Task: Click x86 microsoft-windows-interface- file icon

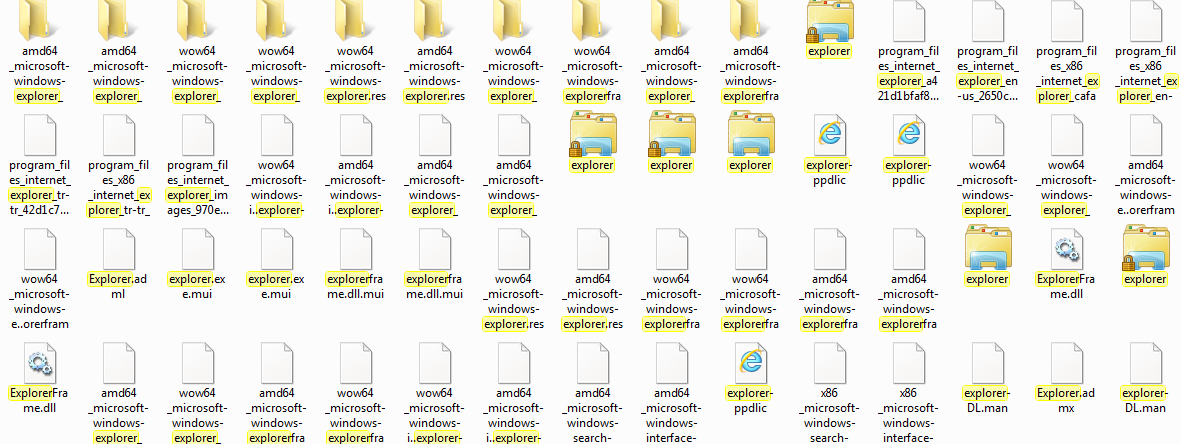Action: point(908,362)
